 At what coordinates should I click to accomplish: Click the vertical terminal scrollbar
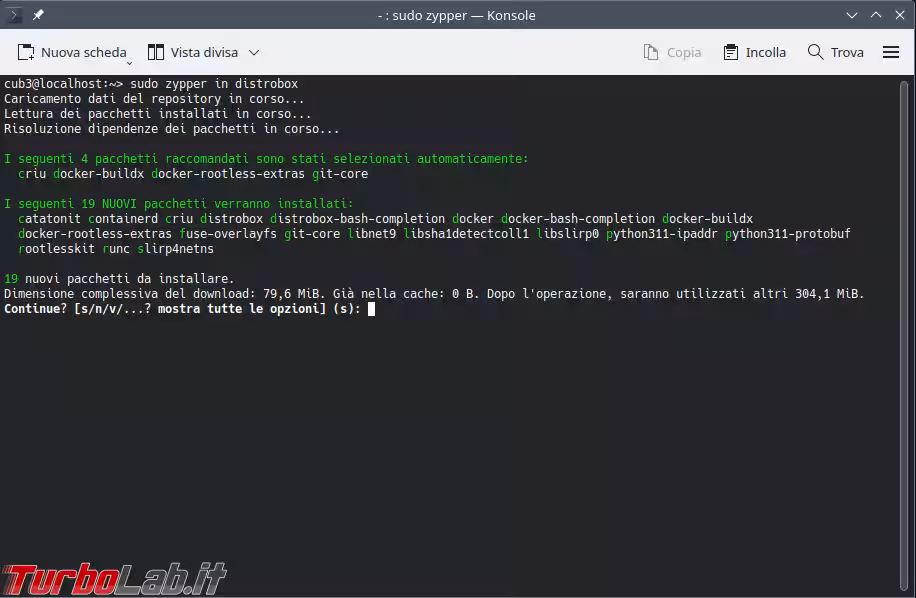[x=904, y=336]
